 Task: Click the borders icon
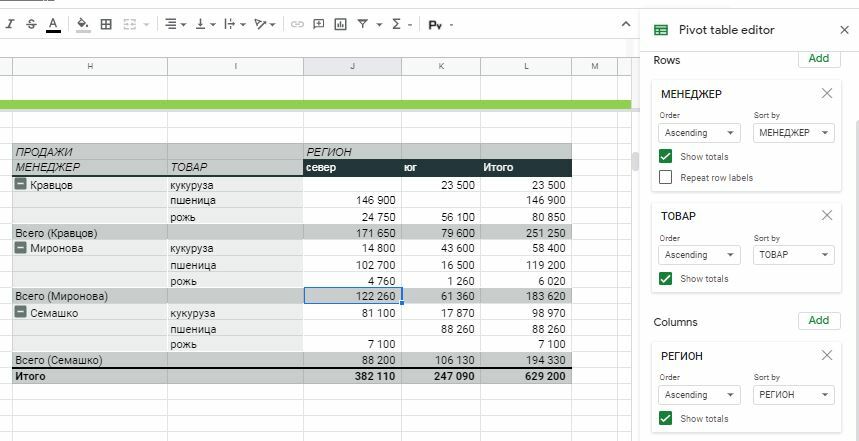(106, 24)
